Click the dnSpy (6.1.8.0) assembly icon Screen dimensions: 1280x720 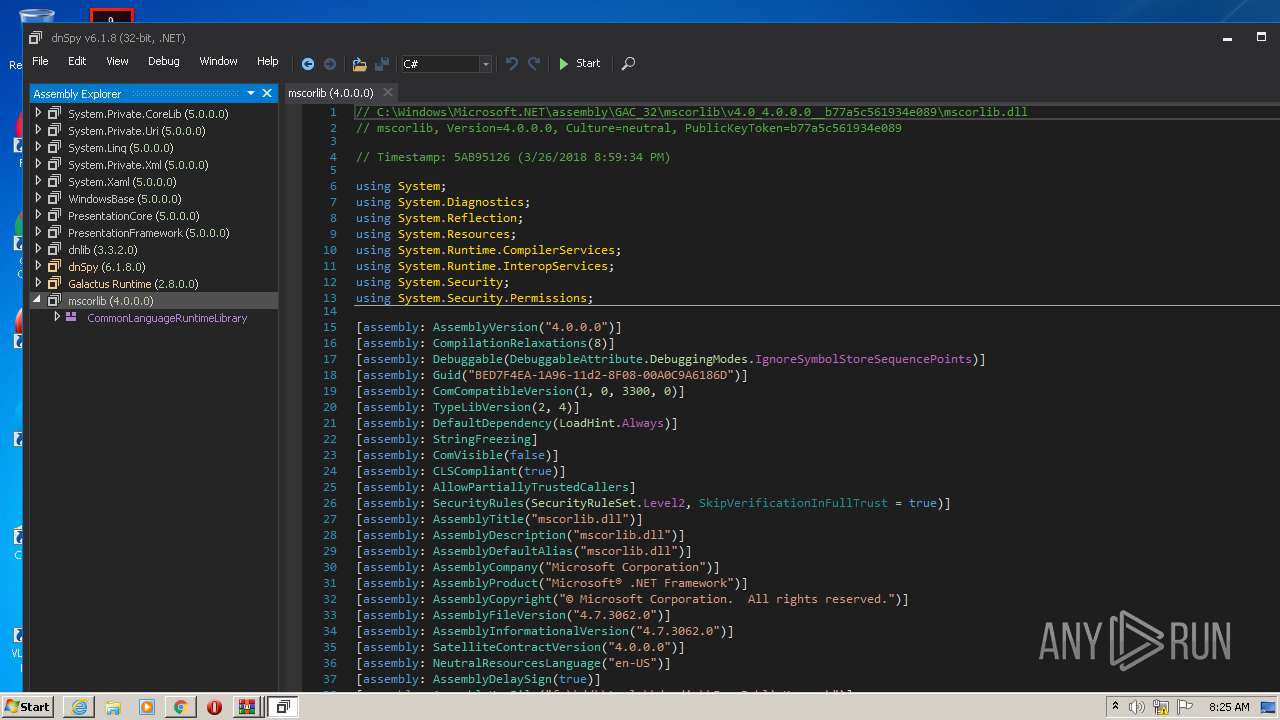coord(55,266)
